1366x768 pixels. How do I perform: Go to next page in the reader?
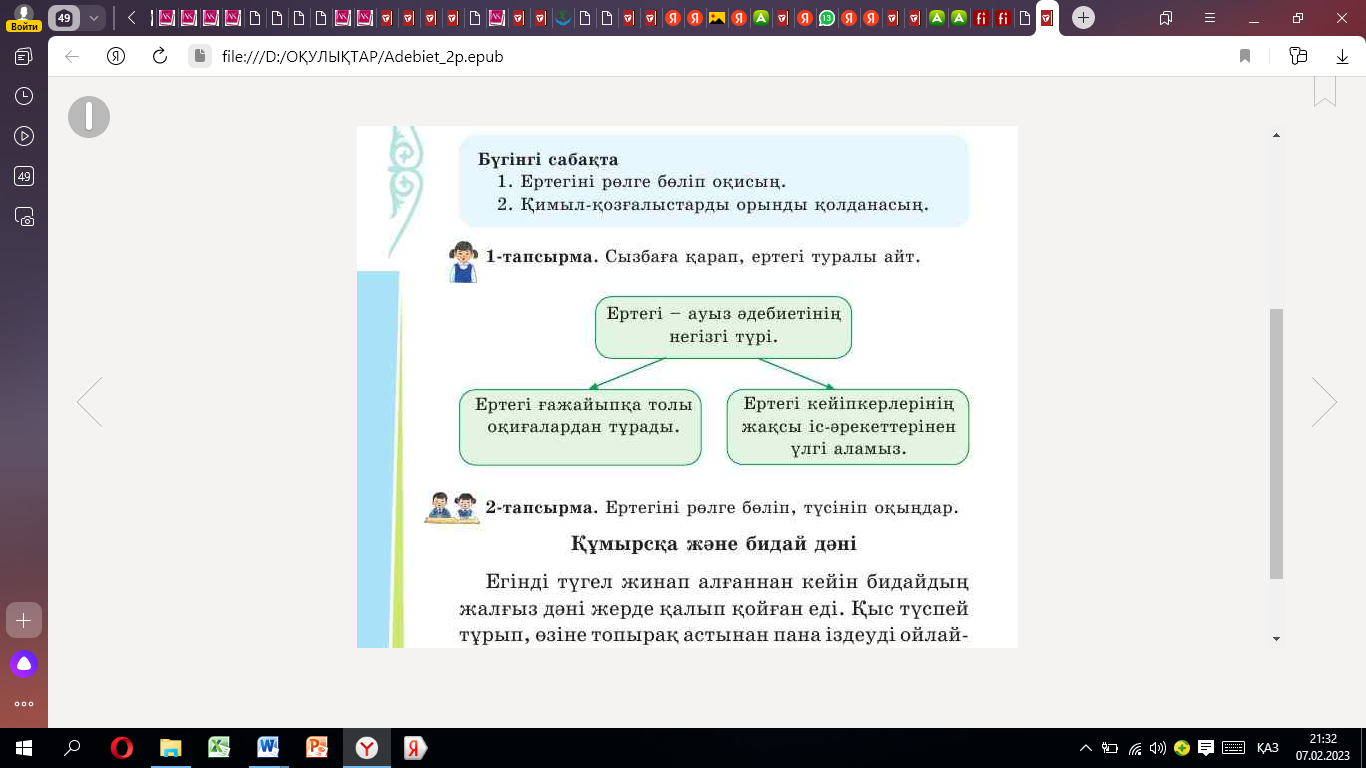(1324, 402)
